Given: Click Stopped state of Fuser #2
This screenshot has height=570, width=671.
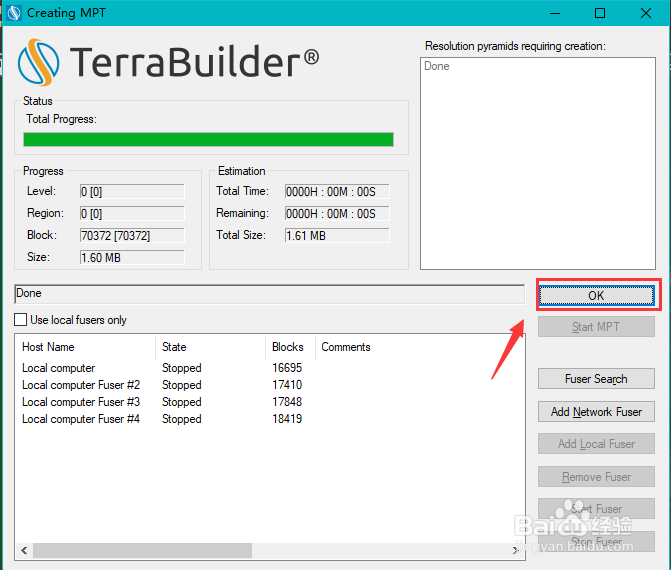Looking at the screenshot, I should [x=181, y=385].
